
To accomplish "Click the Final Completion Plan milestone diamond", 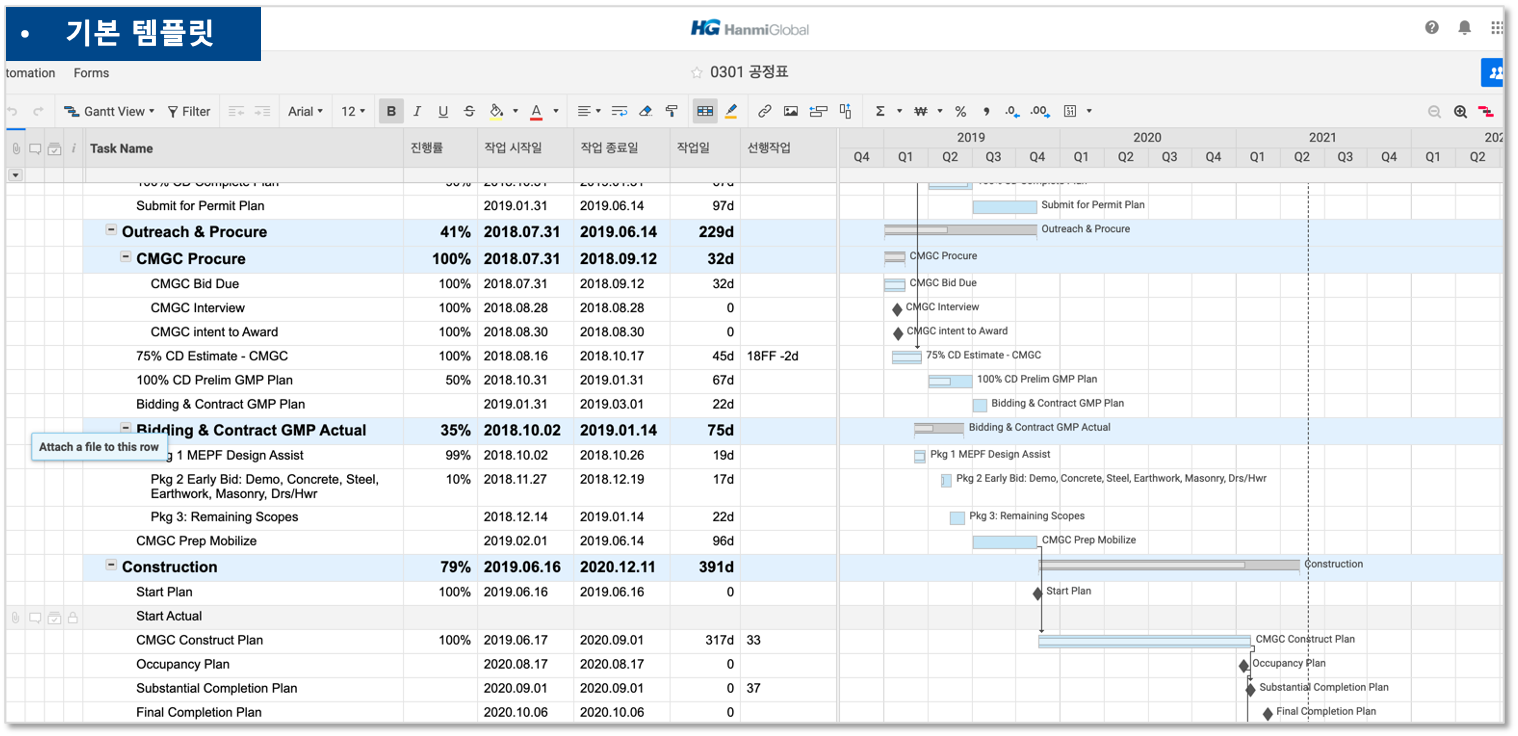I will [x=1267, y=713].
